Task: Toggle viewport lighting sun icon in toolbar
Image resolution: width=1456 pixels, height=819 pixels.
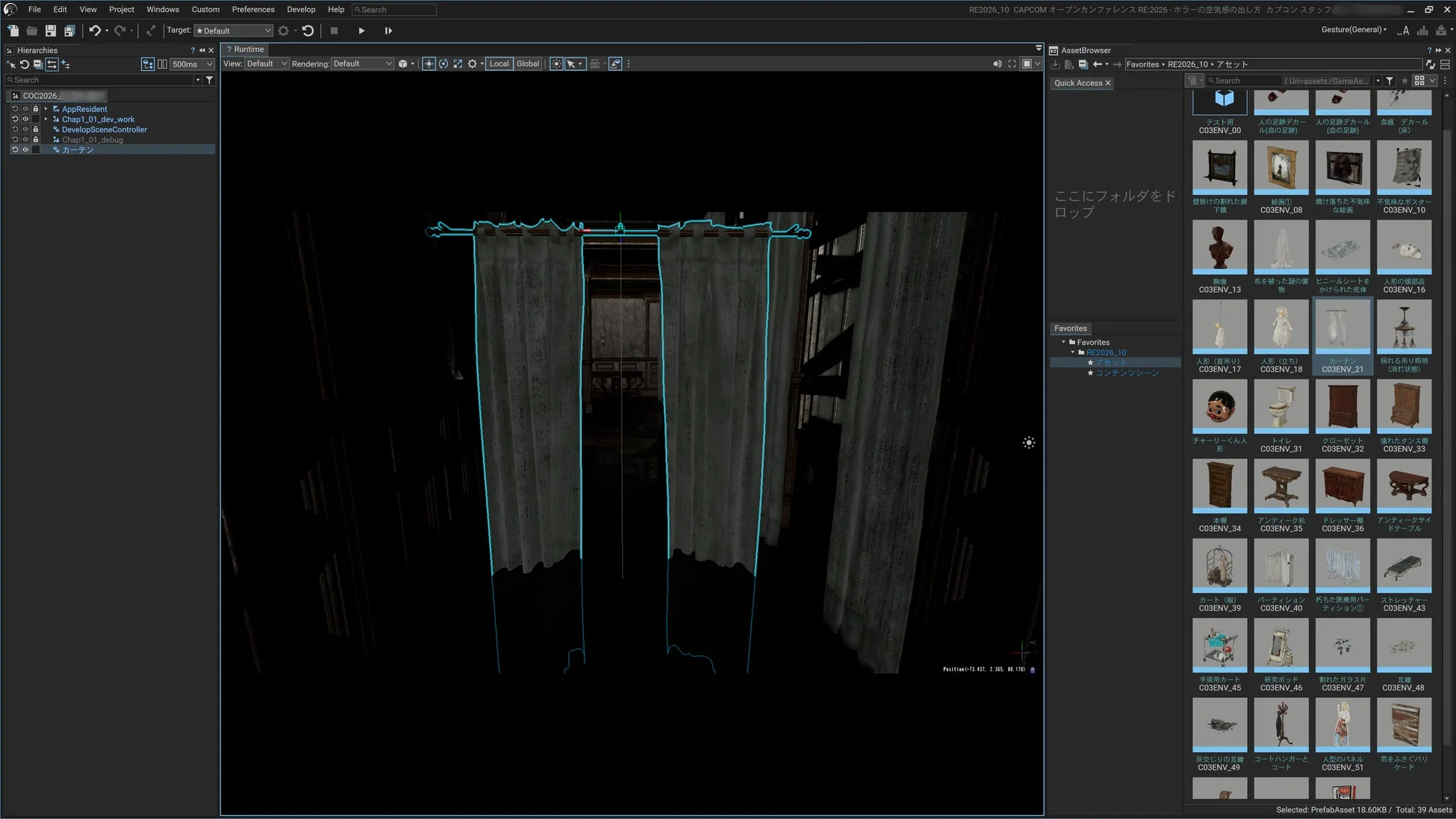Action: pos(556,64)
